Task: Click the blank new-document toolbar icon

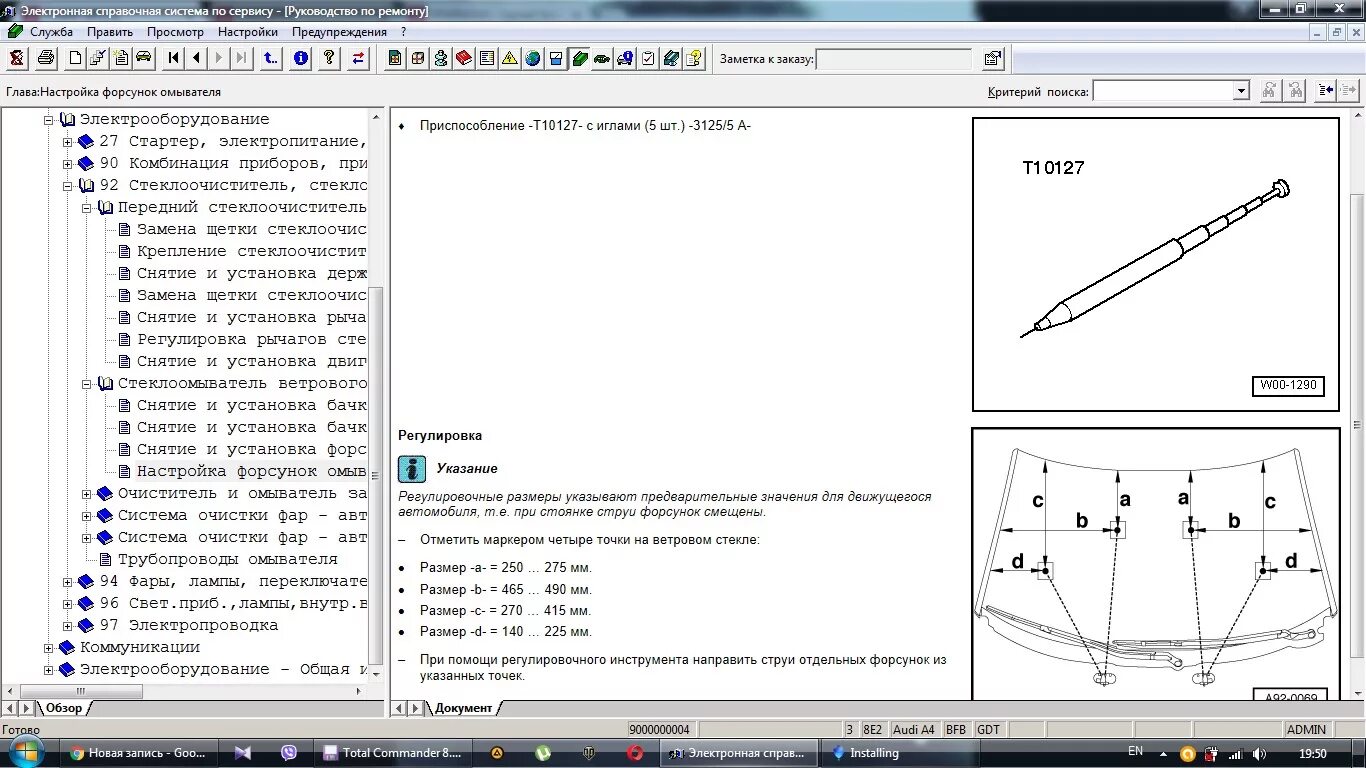Action: (x=75, y=58)
